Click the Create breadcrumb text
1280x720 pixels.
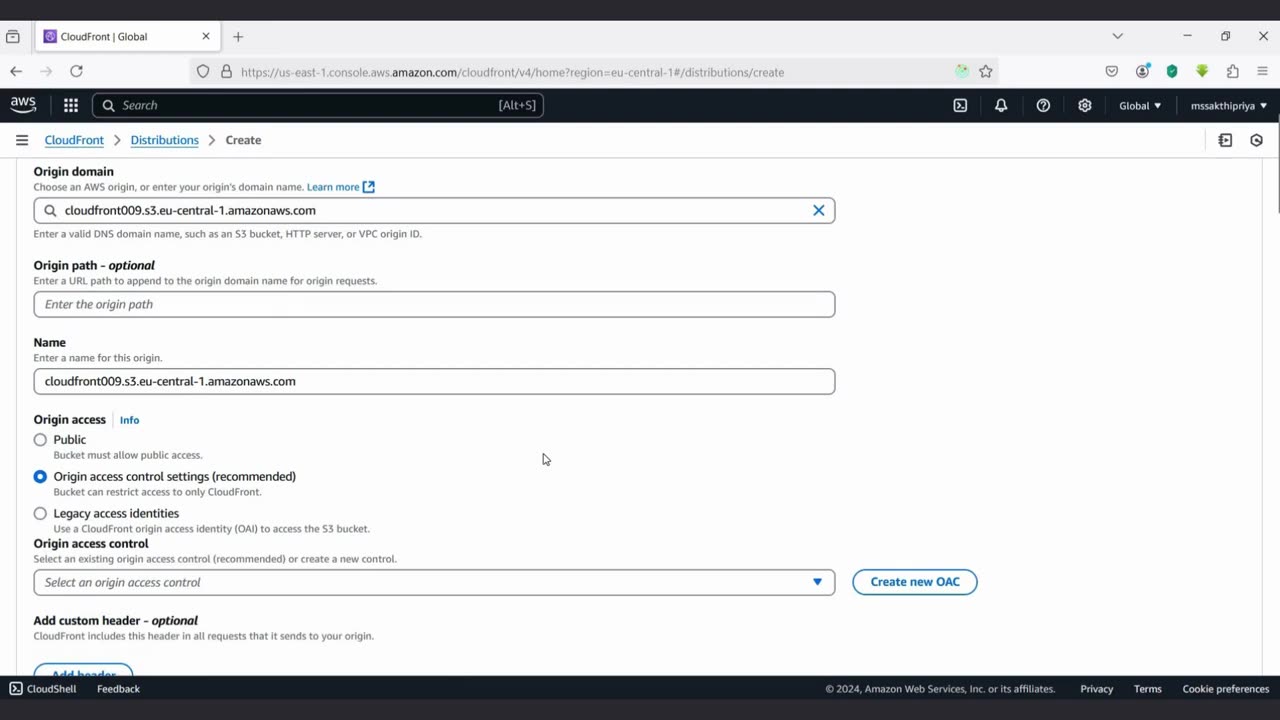coord(243,140)
